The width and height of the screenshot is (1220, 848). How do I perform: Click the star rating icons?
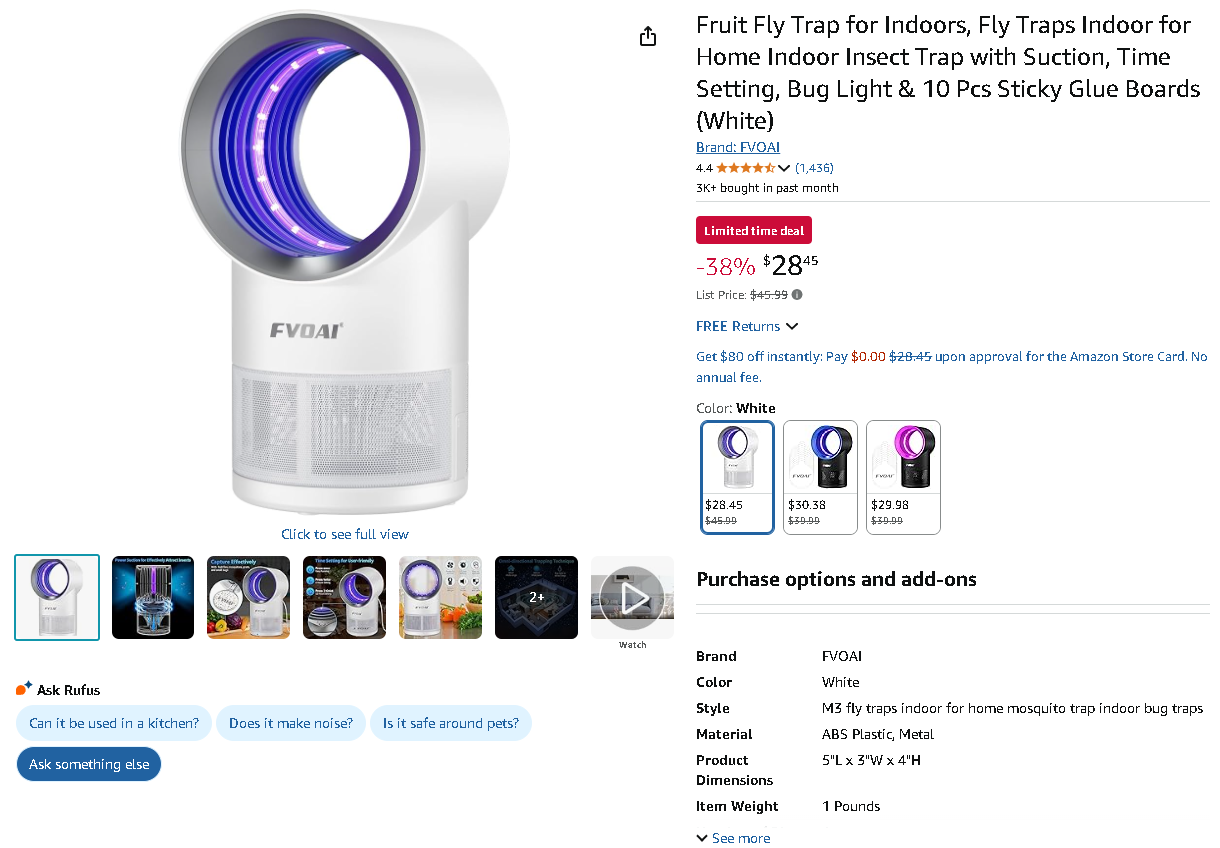[x=745, y=168]
